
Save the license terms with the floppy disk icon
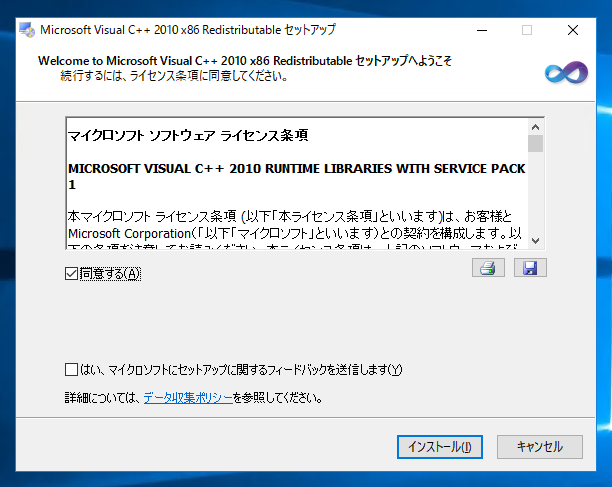(530, 268)
